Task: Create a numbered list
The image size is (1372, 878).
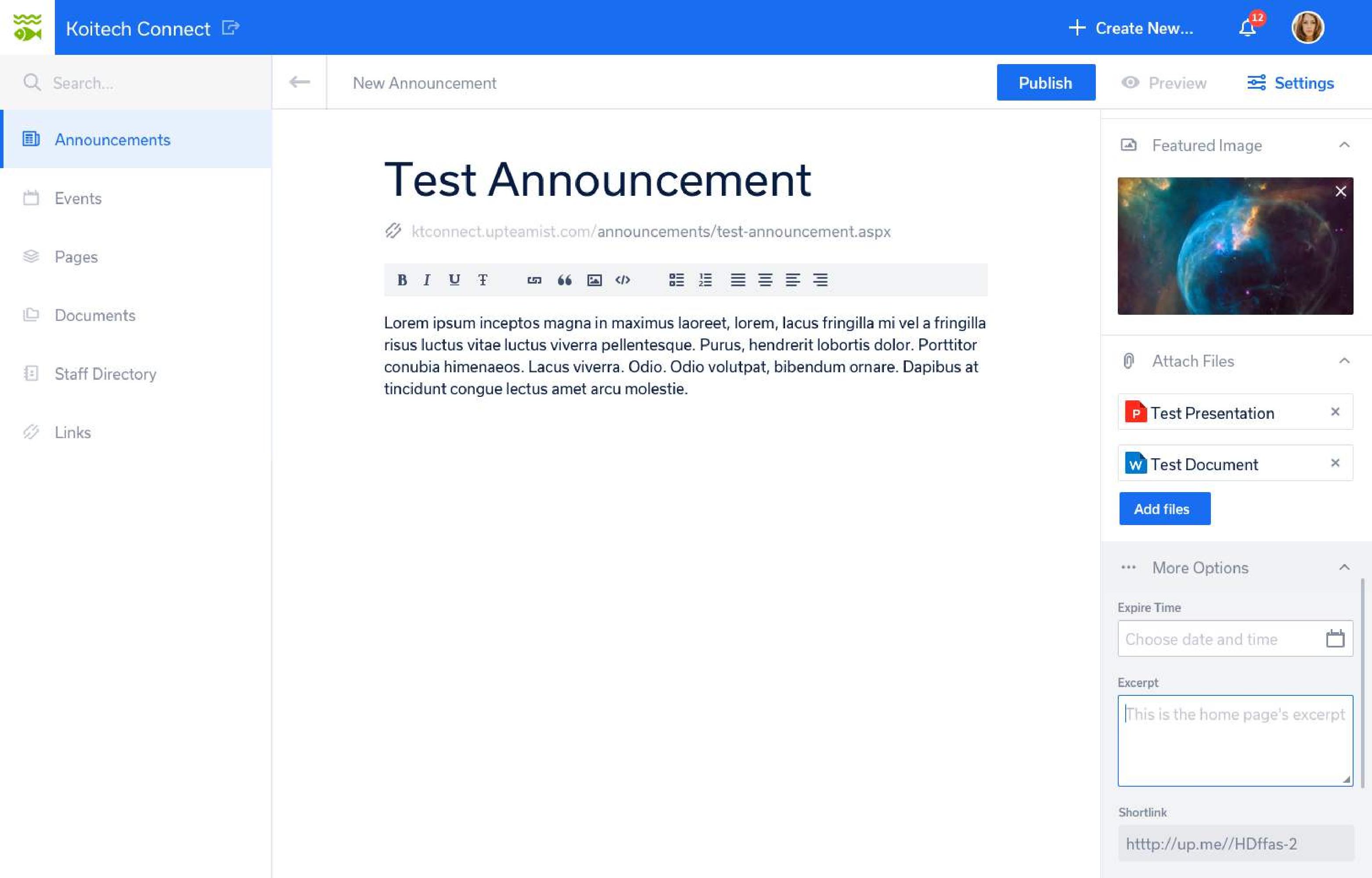Action: 705,280
